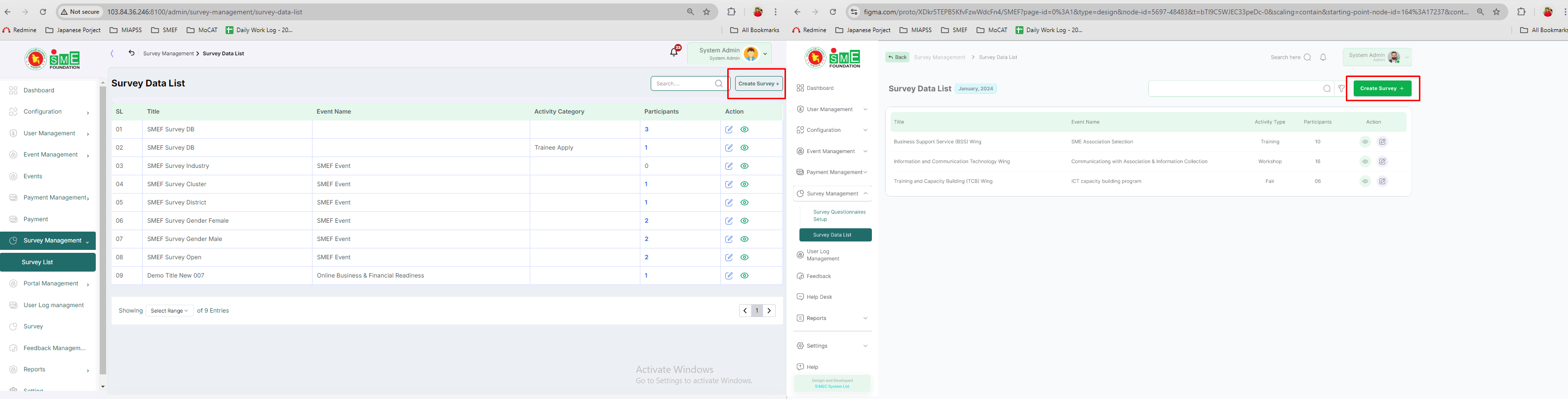Click the search icon beside 'Search here' in Figma
The height and width of the screenshot is (399, 1568).
(x=1307, y=57)
